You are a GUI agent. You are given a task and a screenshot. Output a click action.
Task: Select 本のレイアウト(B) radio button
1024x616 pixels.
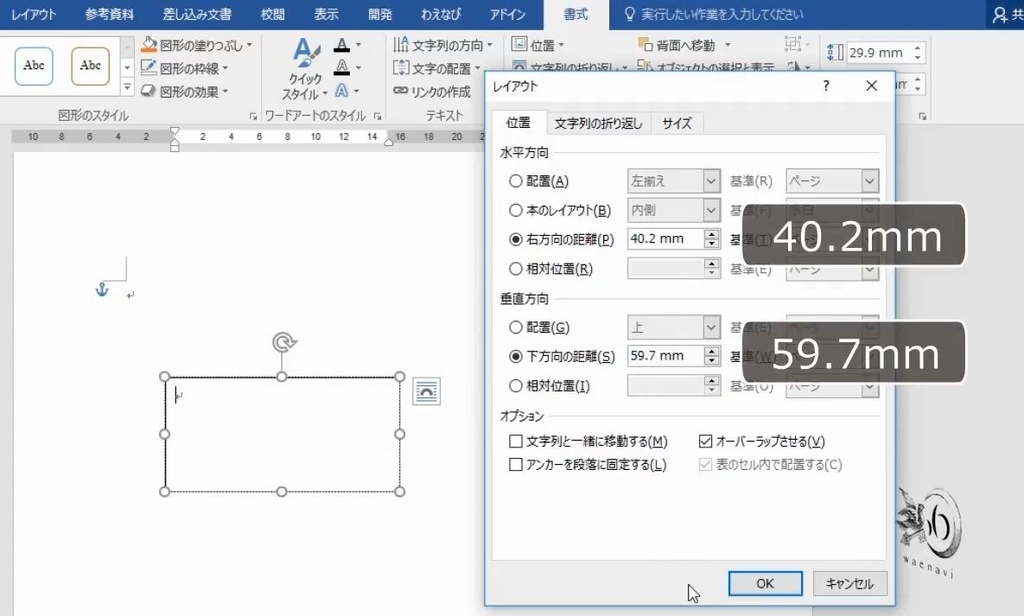coord(516,210)
